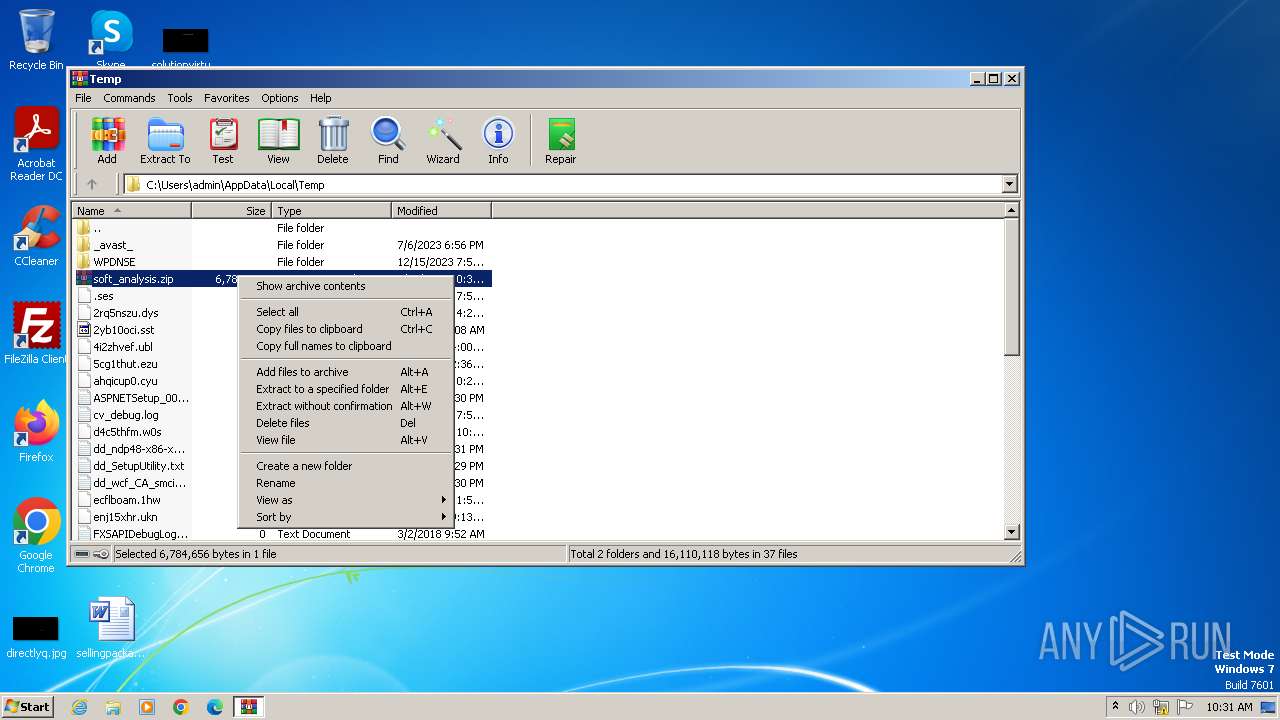1280x720 pixels.
Task: Open Internet Explorer in taskbar
Action: pos(79,707)
